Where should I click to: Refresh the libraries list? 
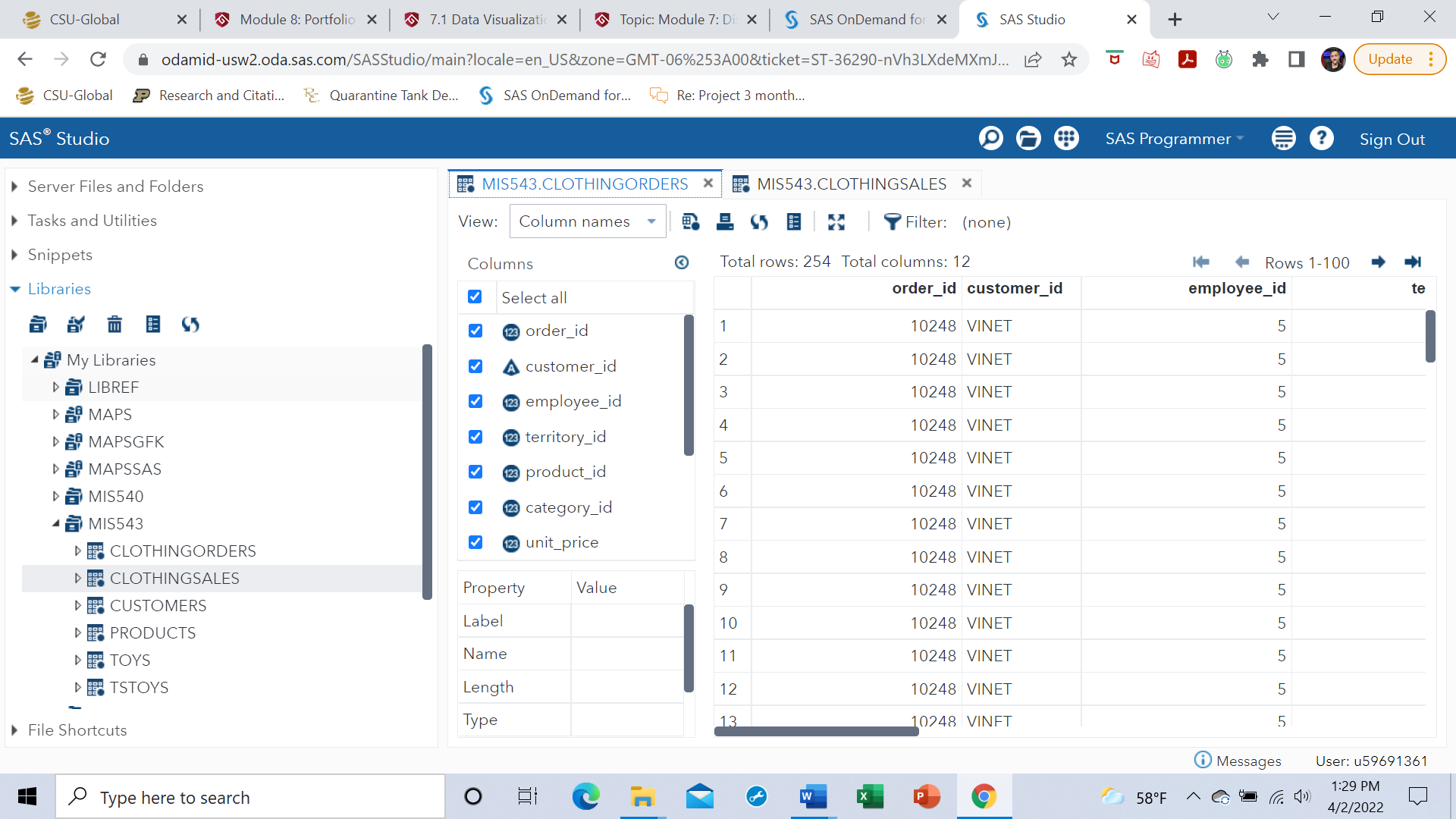190,324
